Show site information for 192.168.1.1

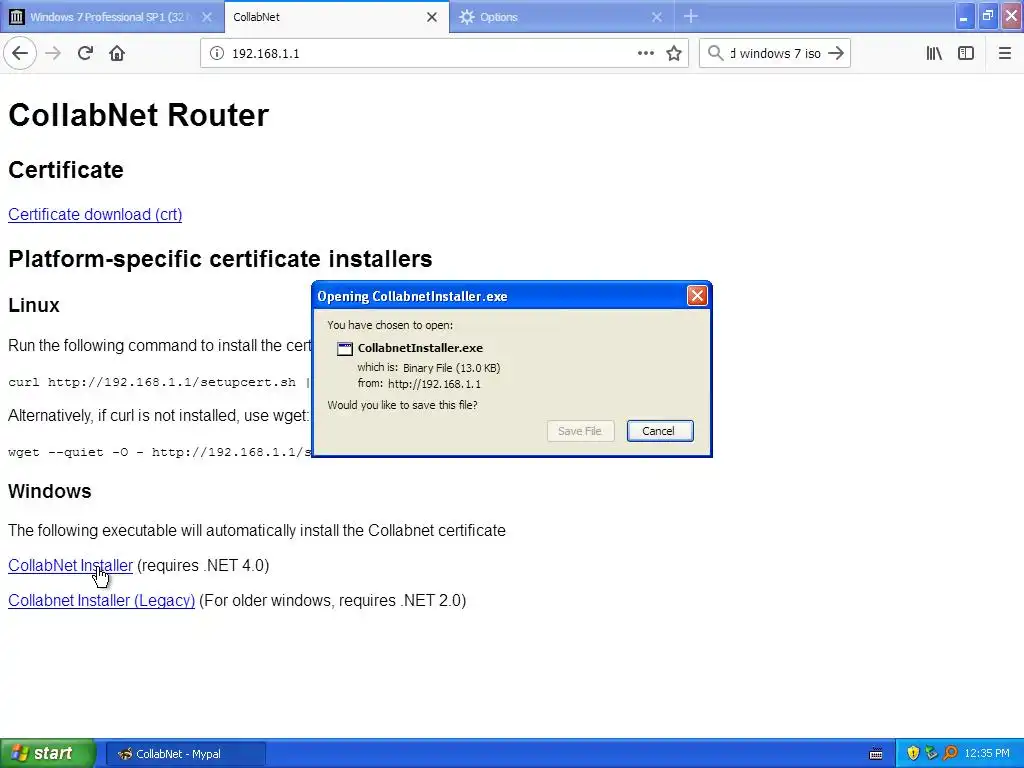coord(217,53)
